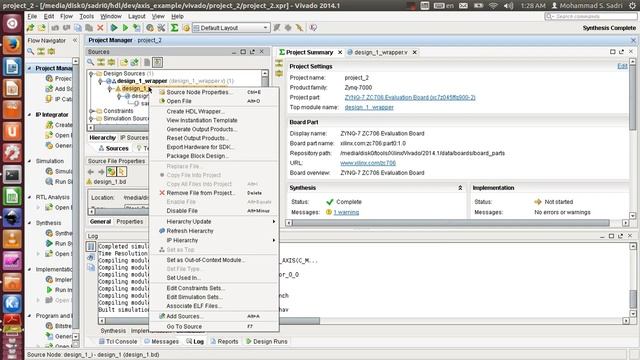
Task: Open the Default Layout dropdown
Action: [231, 28]
